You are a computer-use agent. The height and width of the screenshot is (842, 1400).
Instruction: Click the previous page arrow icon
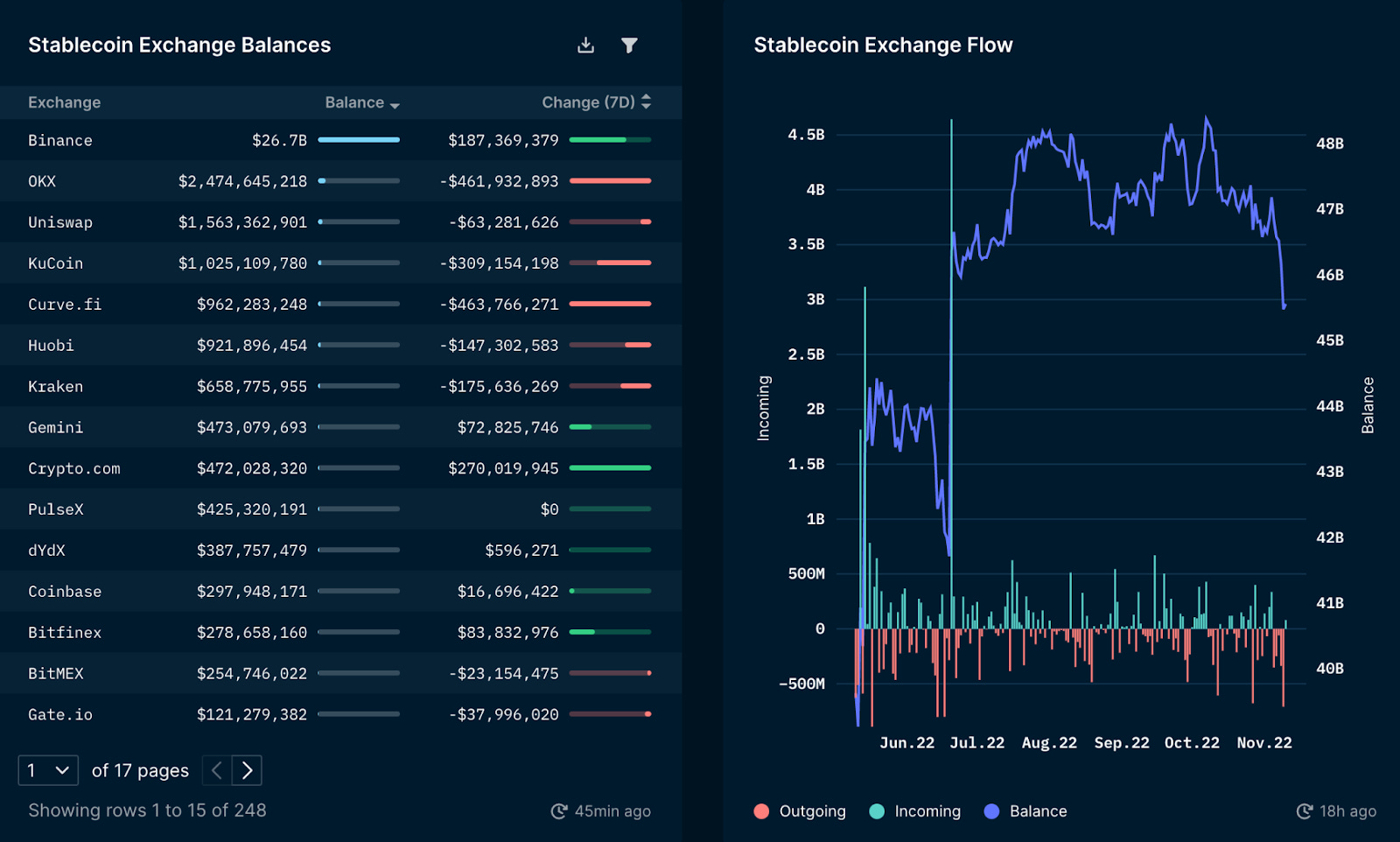[215, 770]
